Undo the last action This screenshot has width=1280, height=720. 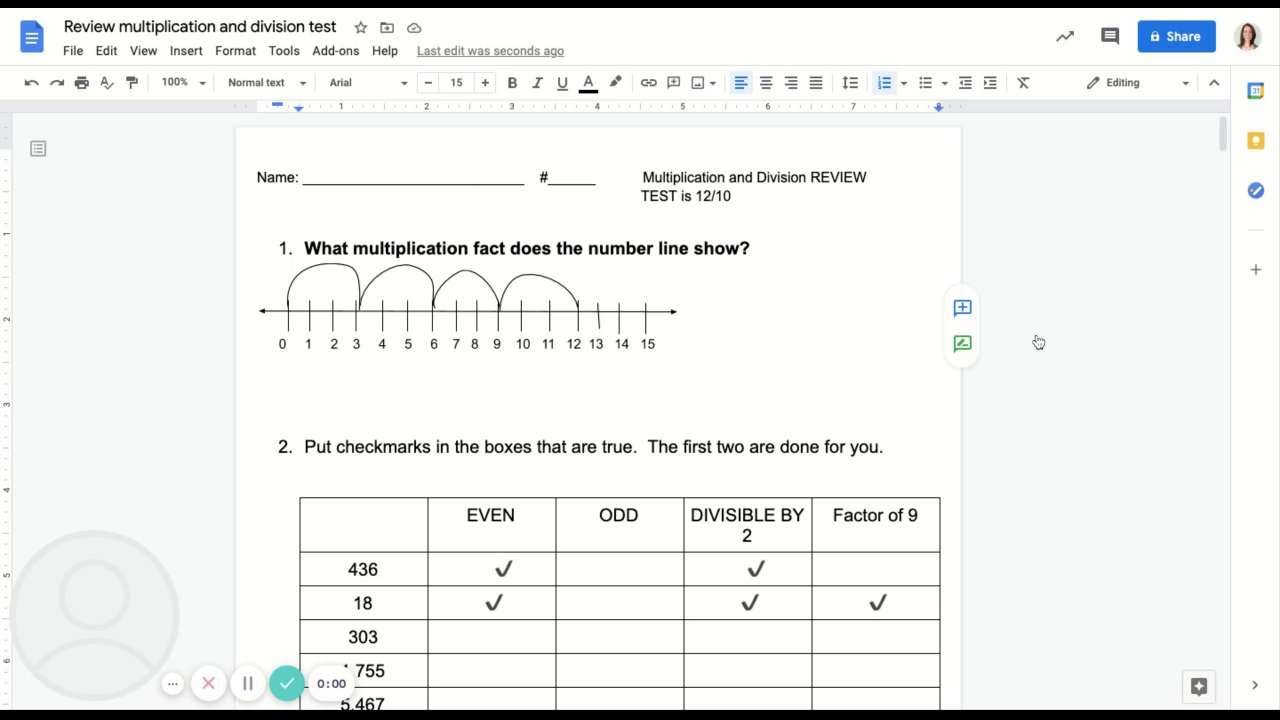[x=32, y=83]
